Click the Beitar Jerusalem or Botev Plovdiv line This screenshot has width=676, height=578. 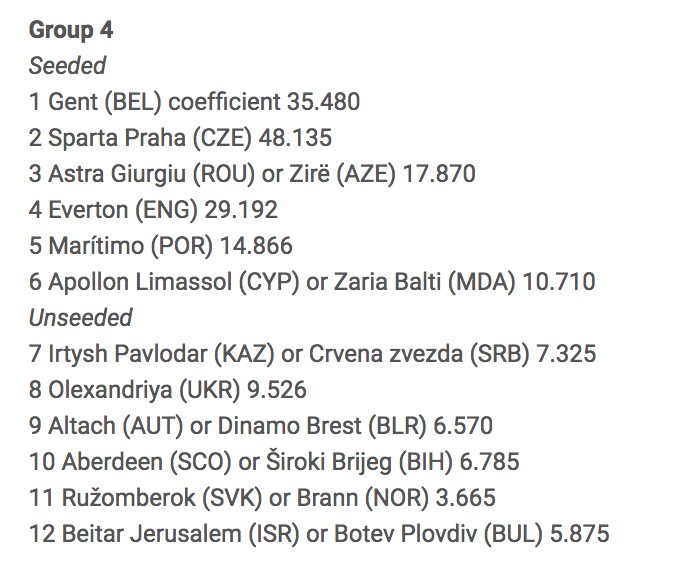pyautogui.click(x=319, y=534)
